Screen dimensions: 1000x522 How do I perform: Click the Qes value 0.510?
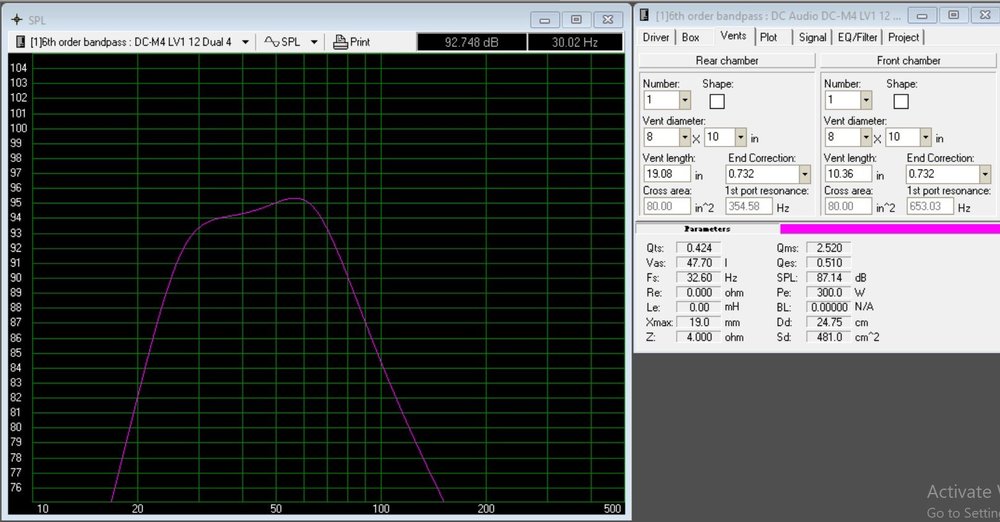coord(829,263)
